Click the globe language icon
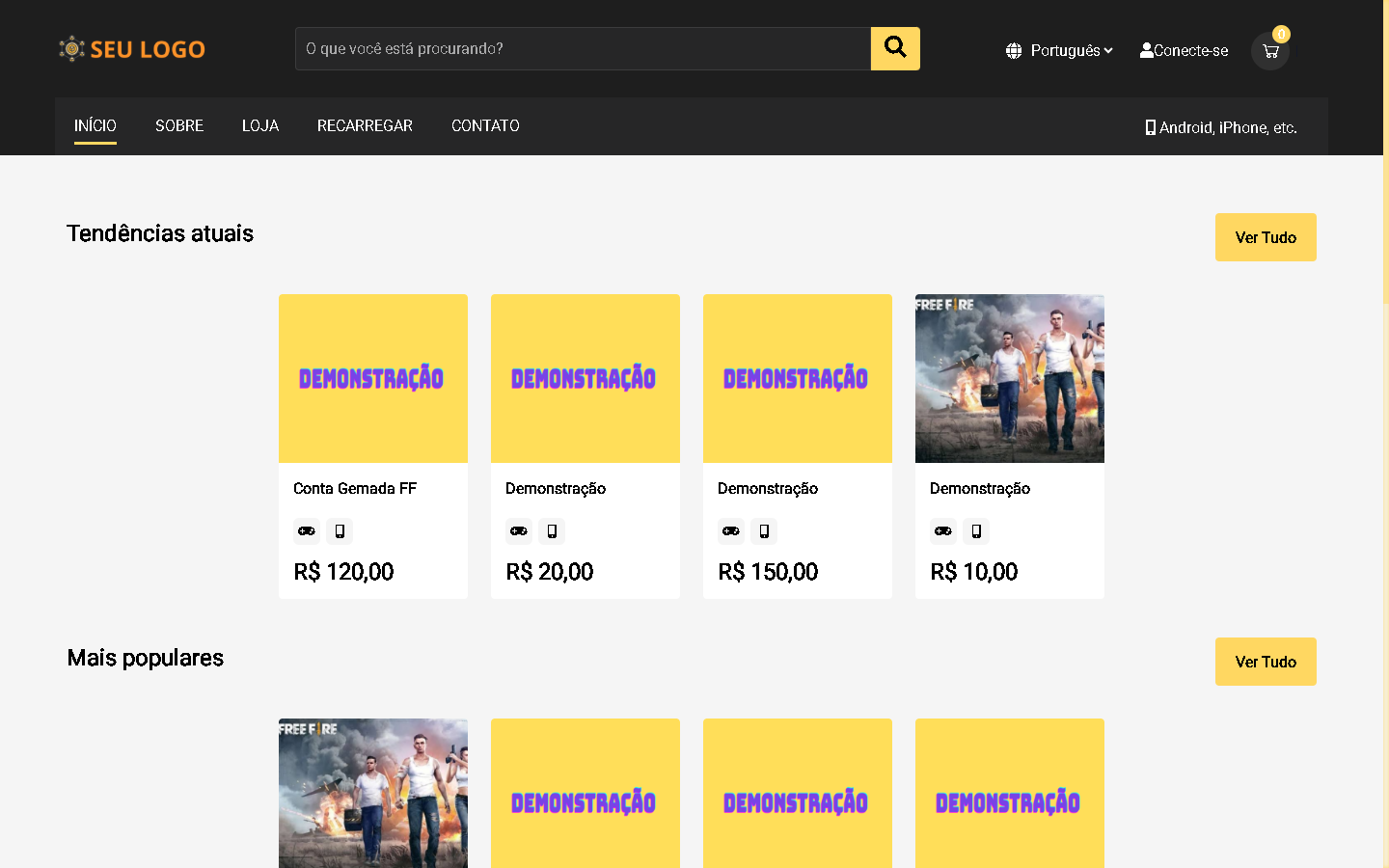This screenshot has height=868, width=1389. pyautogui.click(x=1014, y=51)
